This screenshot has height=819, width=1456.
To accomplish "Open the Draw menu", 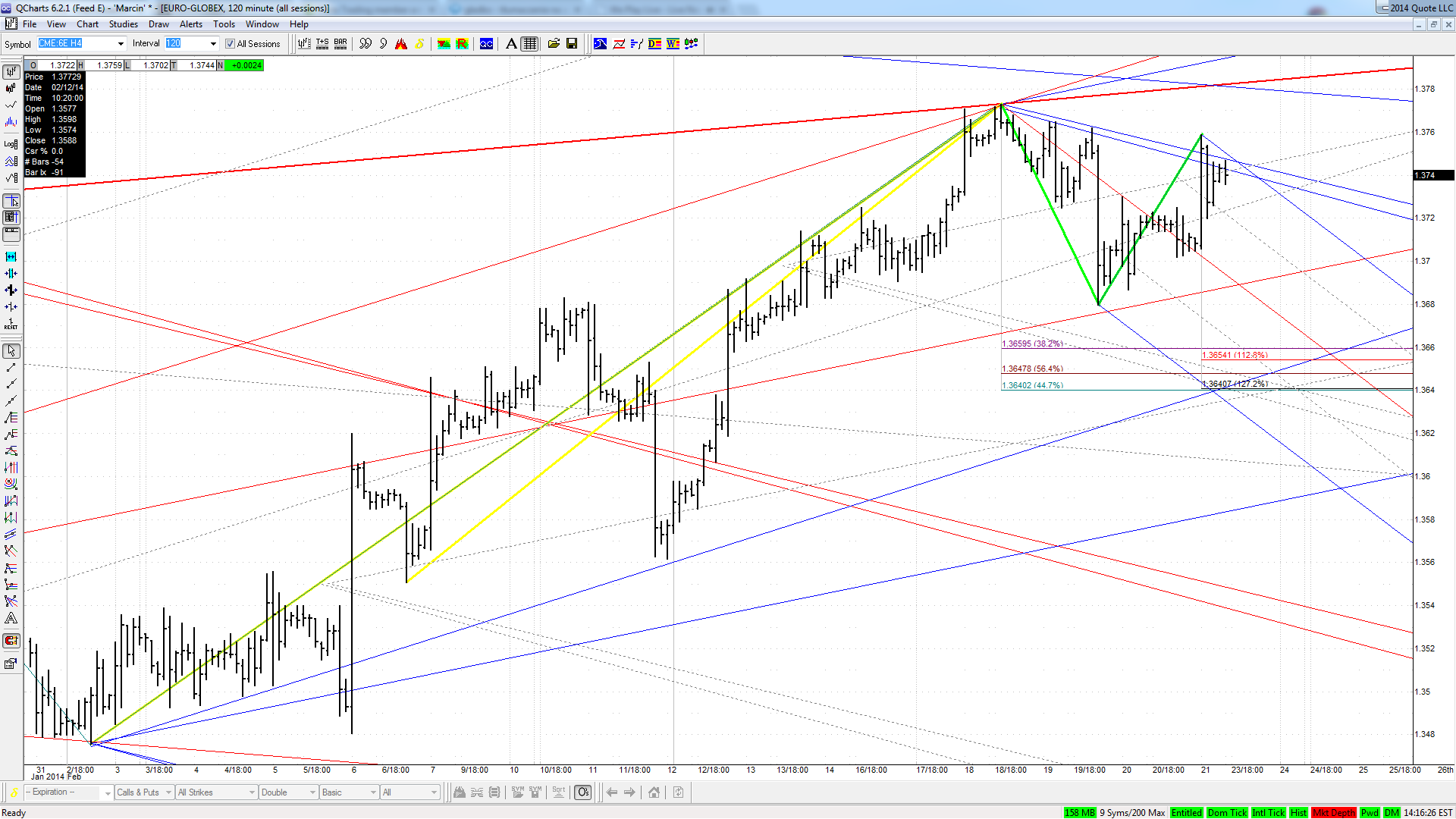I will click(158, 24).
